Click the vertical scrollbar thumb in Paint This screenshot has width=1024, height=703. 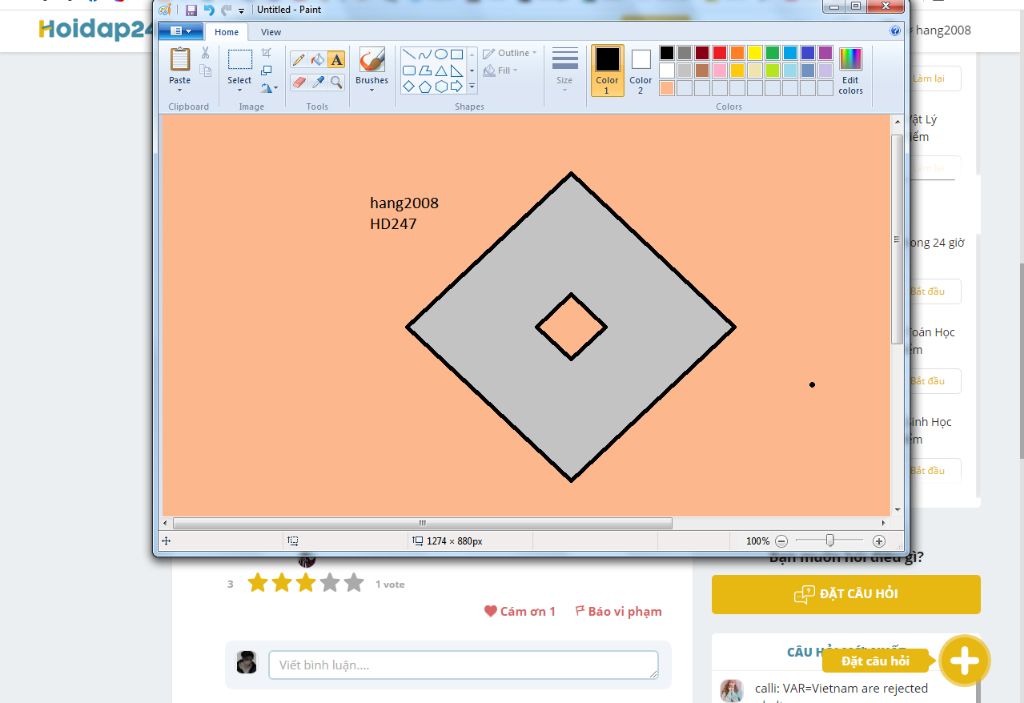pyautogui.click(x=897, y=239)
